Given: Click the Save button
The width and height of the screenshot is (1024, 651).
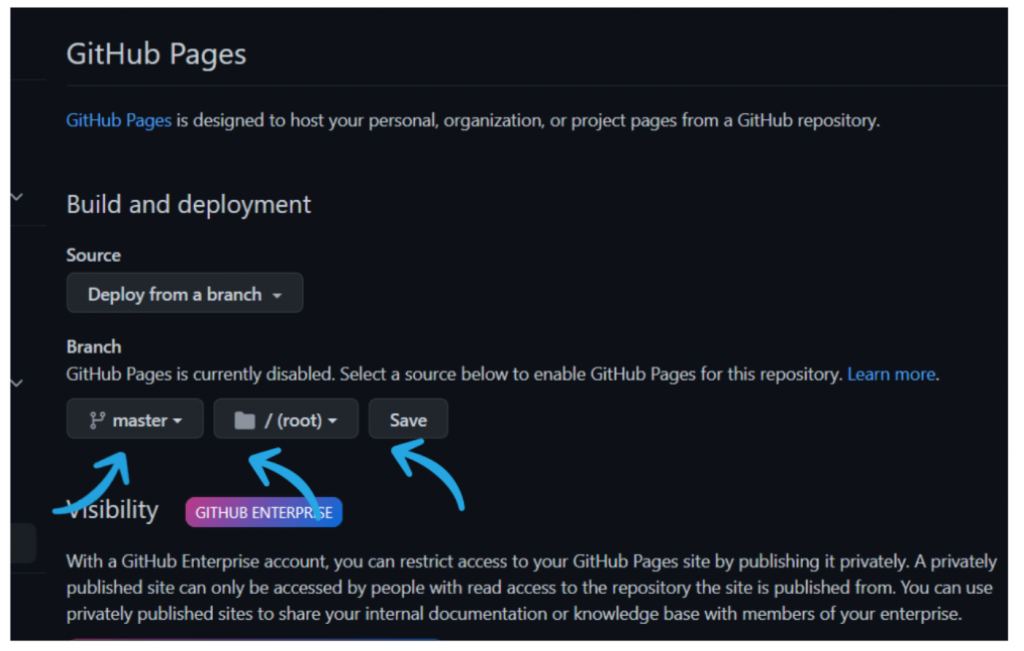Looking at the screenshot, I should 408,419.
